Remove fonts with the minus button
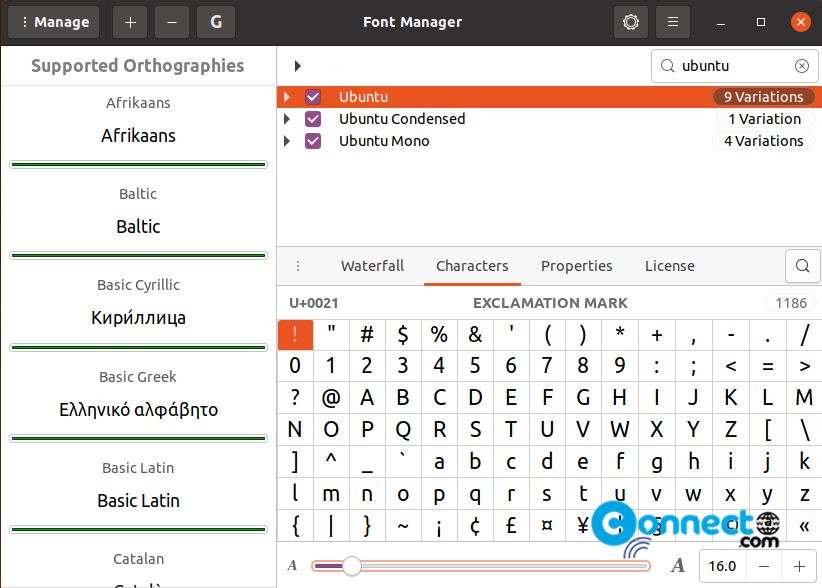Image resolution: width=822 pixels, height=588 pixels. 172,22
